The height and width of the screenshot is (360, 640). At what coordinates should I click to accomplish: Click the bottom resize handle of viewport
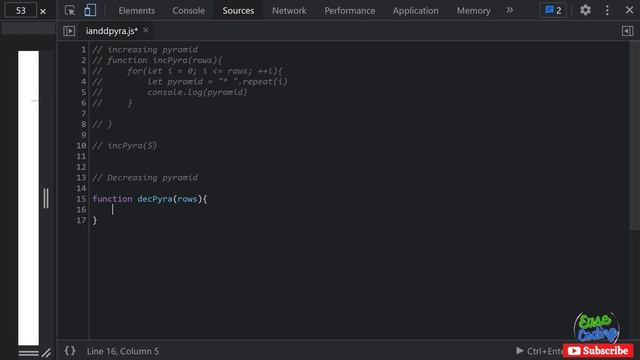pos(28,352)
